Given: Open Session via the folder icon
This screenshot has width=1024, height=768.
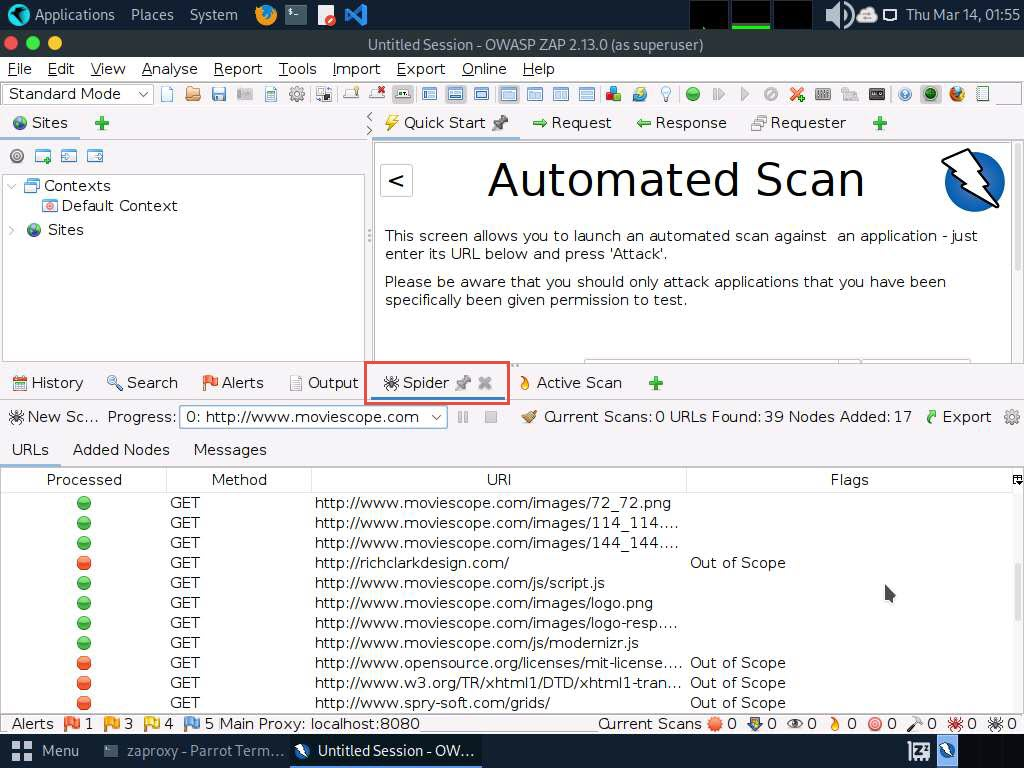Looking at the screenshot, I should point(193,94).
